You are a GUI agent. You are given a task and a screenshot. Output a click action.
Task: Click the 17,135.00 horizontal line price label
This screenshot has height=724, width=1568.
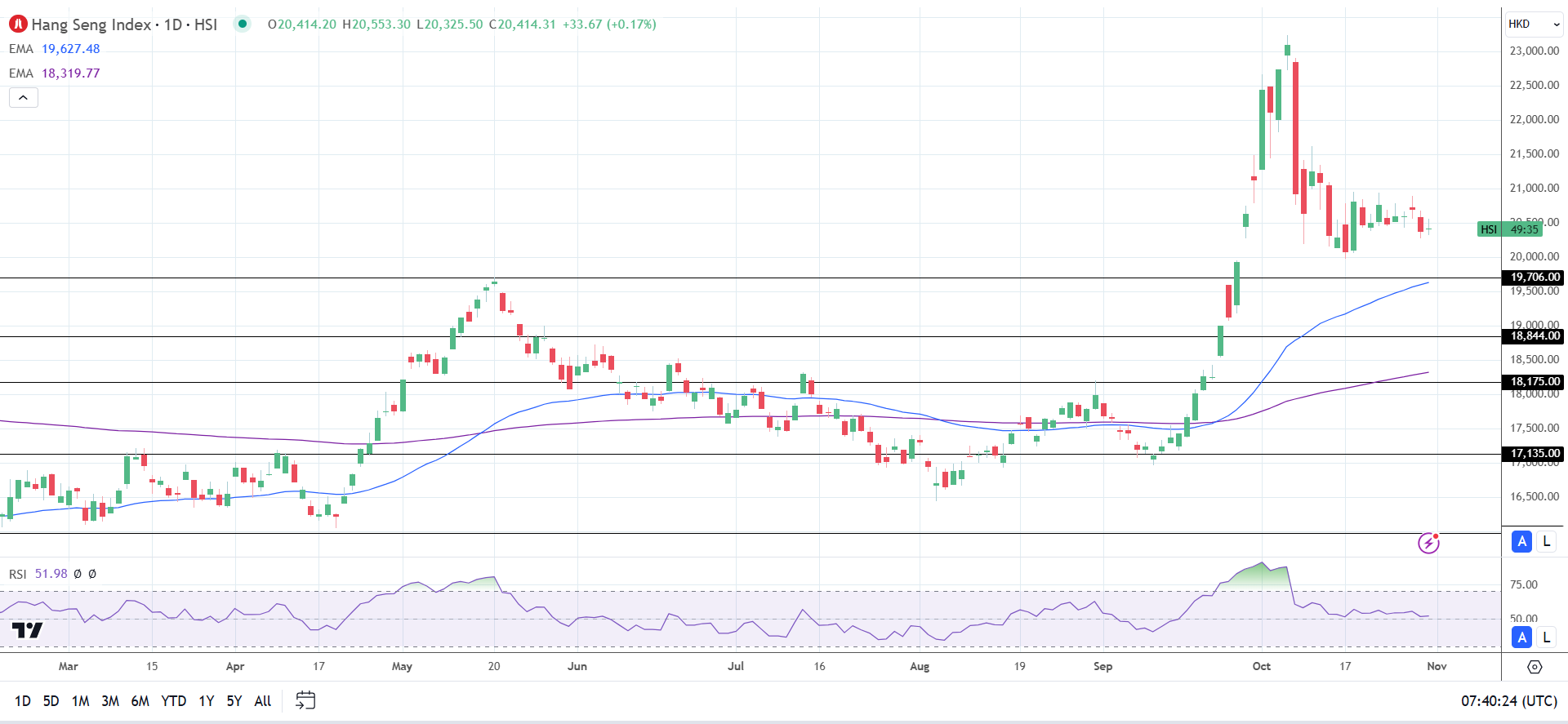tap(1533, 454)
